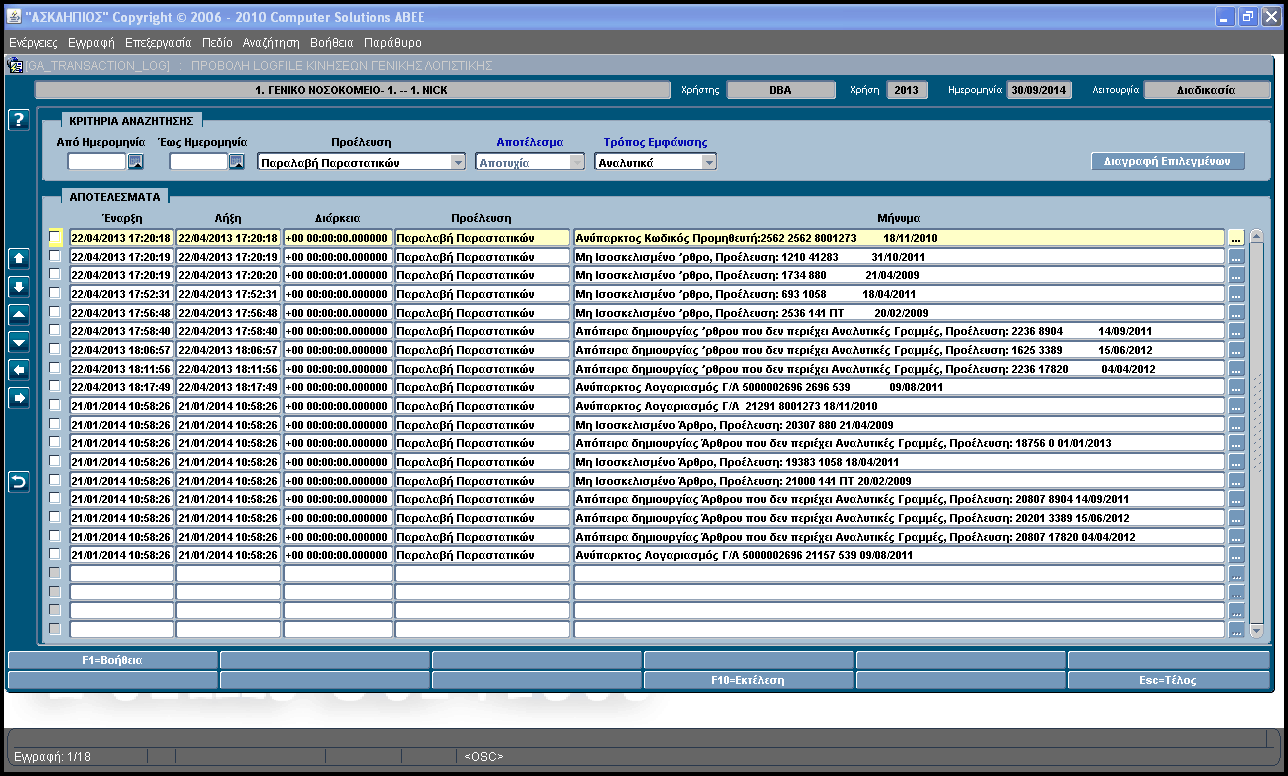Tick checkbox of row 22/04/2013 18:17:49
Viewport: 1288px width, 776px height.
(55, 387)
